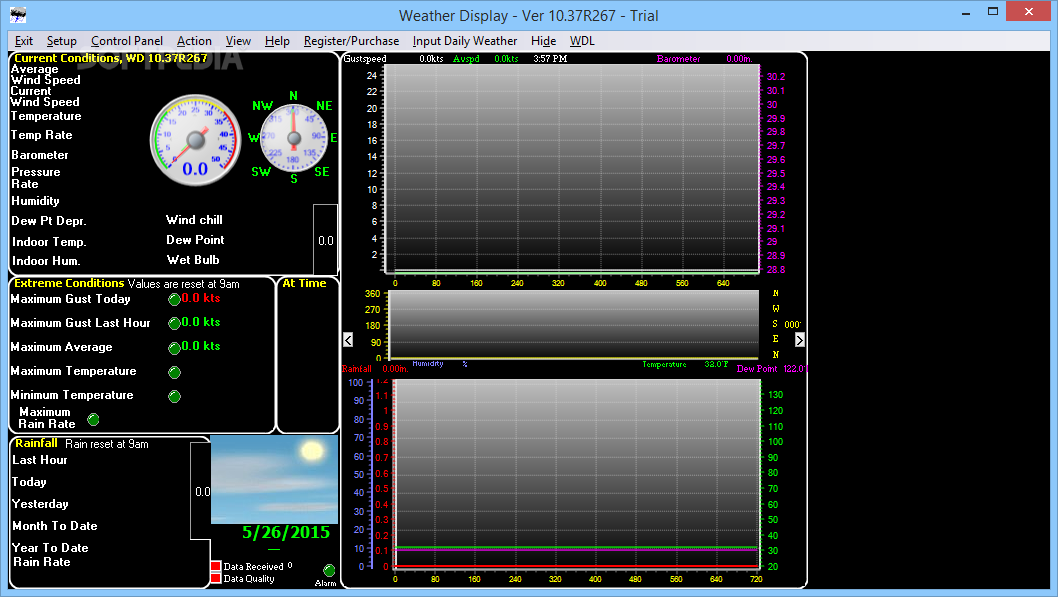The image size is (1058, 597).
Task: Click Hide in the menu bar
Action: click(x=543, y=41)
